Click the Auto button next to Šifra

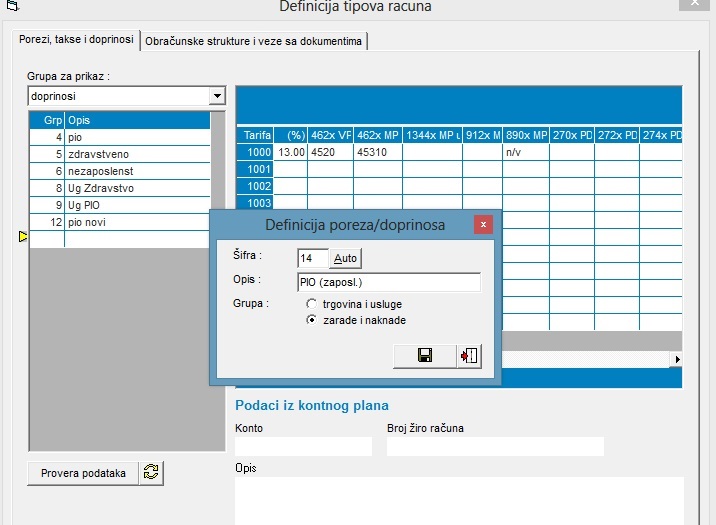(x=345, y=258)
